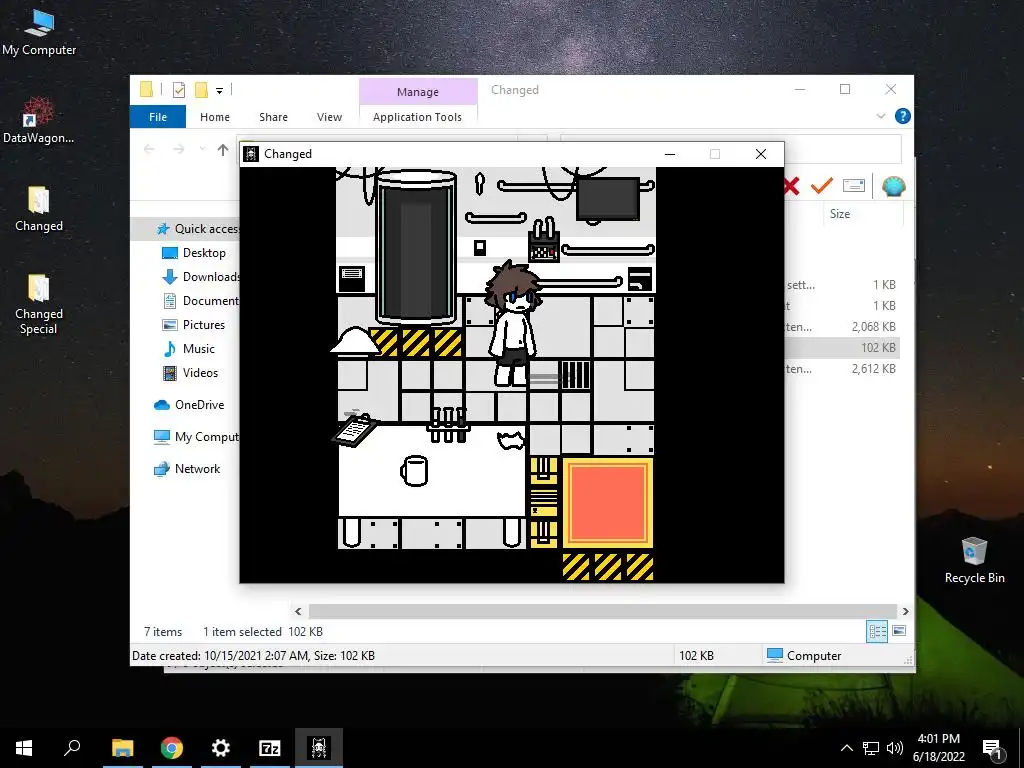This screenshot has height=768, width=1024.
Task: Minimize the Changed game window
Action: 669,154
